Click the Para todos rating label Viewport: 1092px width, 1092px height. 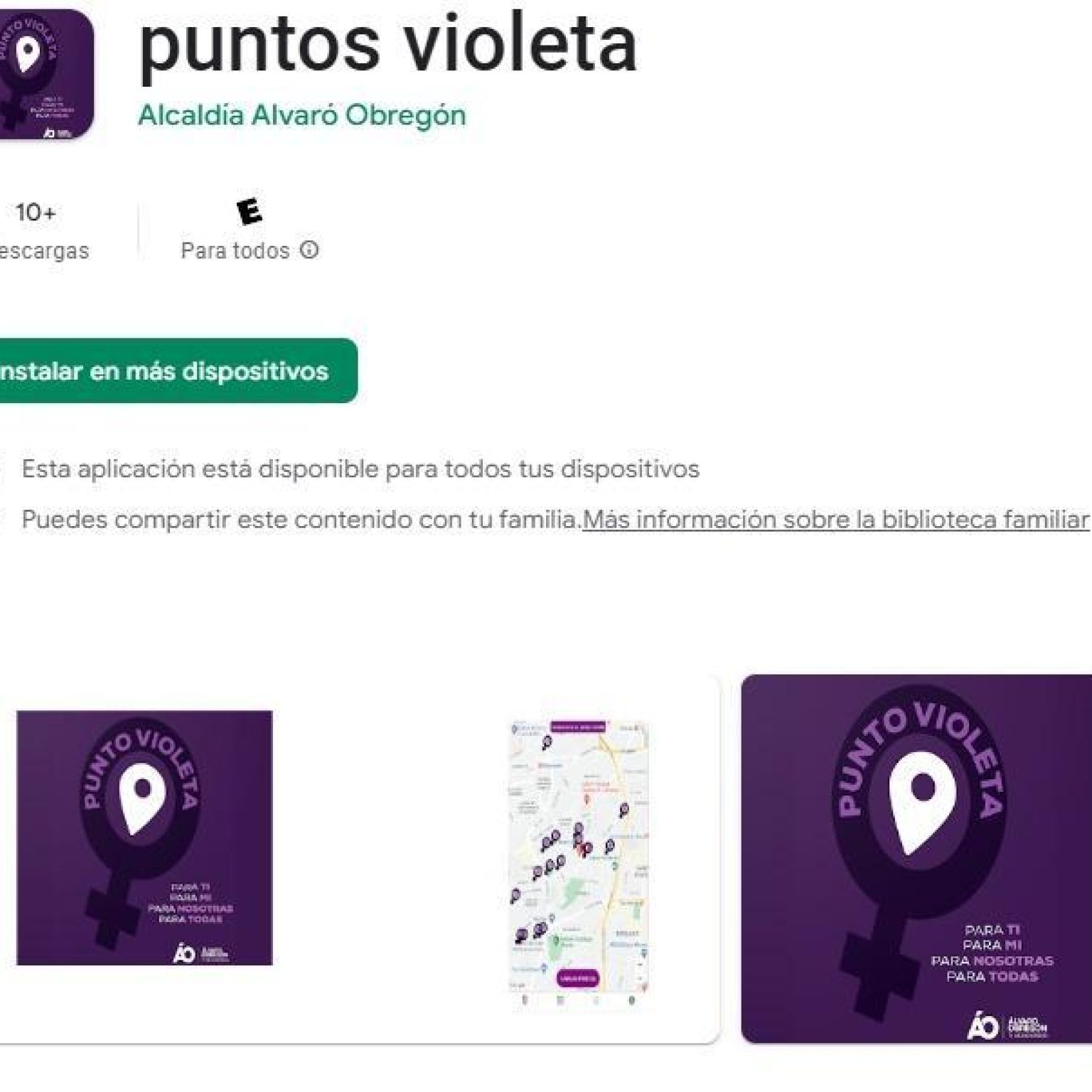pyautogui.click(x=235, y=251)
